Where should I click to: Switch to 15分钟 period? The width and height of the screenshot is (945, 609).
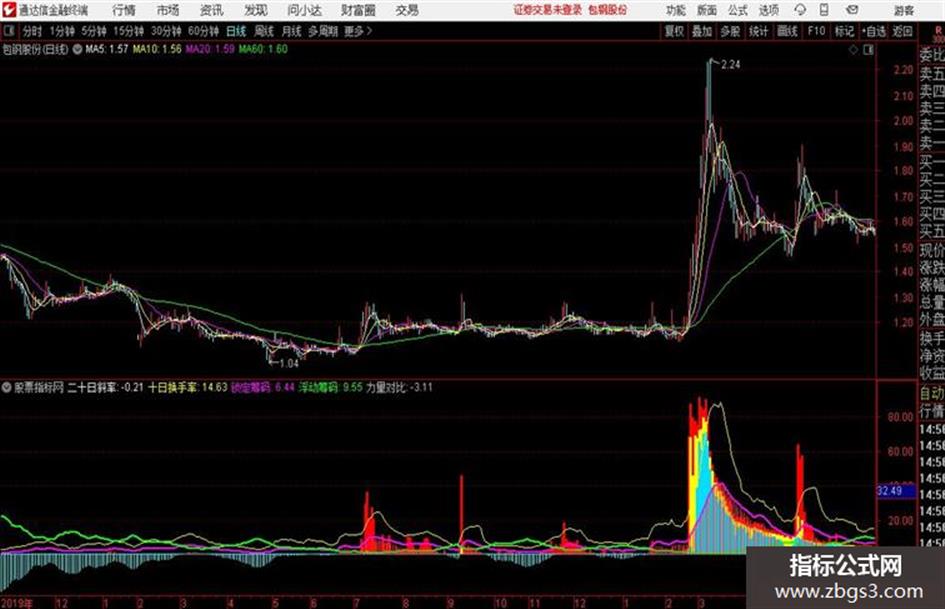[129, 31]
